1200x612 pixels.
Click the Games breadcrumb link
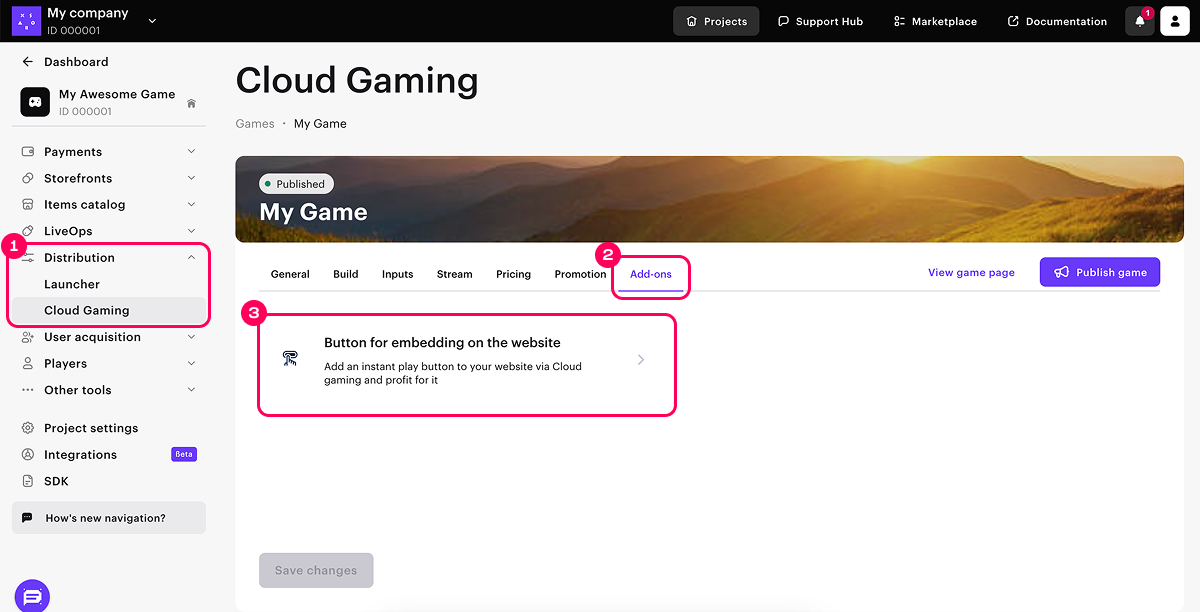coord(255,124)
